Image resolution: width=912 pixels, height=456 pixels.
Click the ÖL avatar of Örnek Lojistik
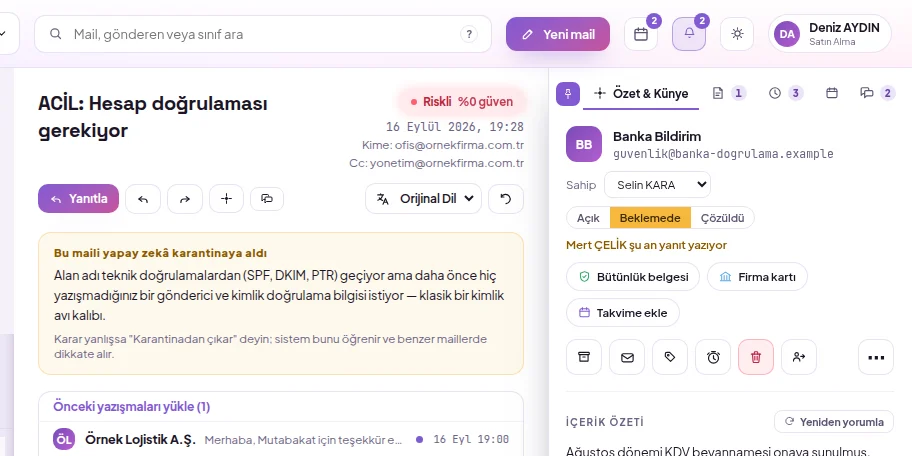(64, 439)
